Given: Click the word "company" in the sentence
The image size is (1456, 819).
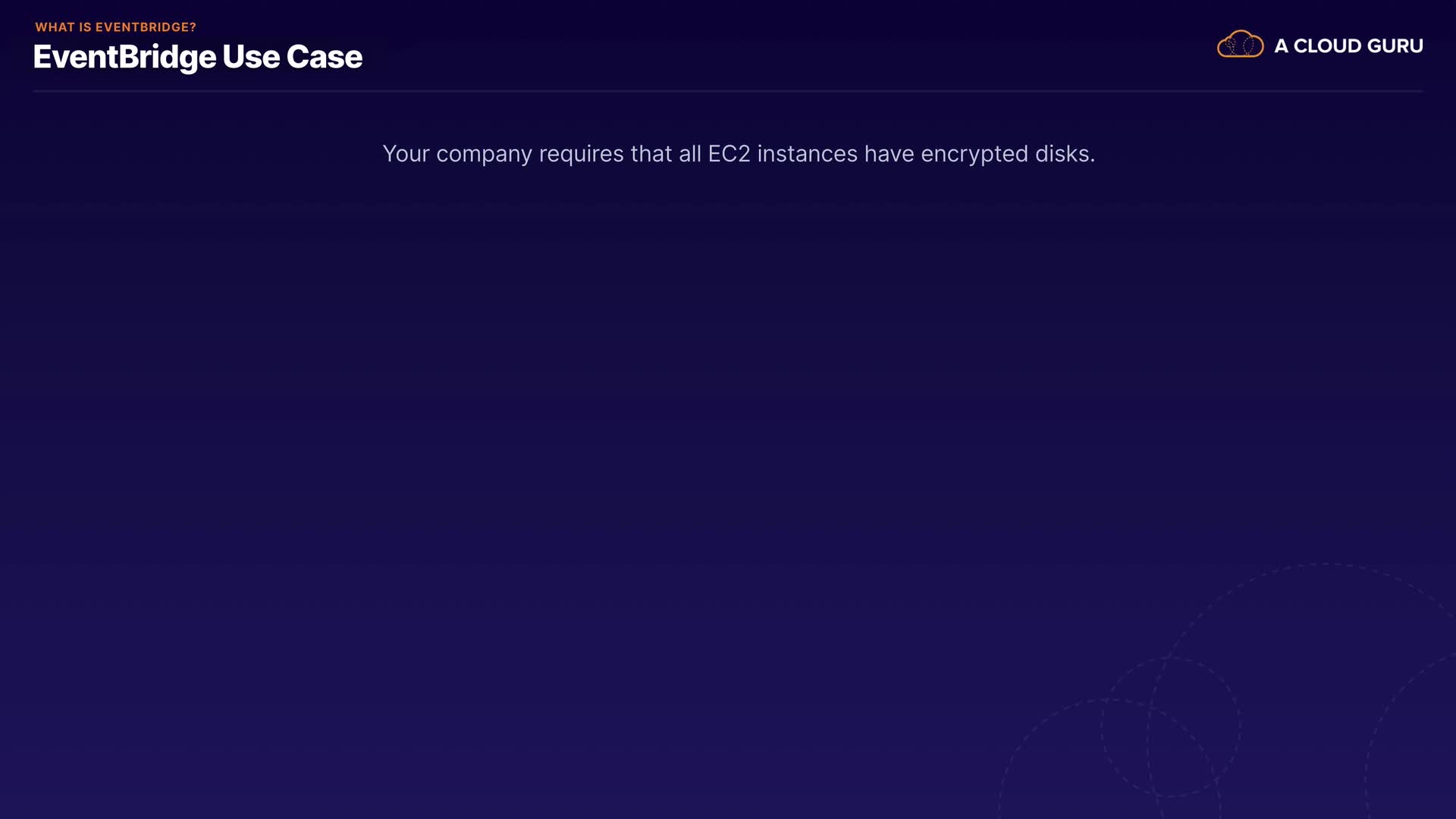Looking at the screenshot, I should click(484, 154).
